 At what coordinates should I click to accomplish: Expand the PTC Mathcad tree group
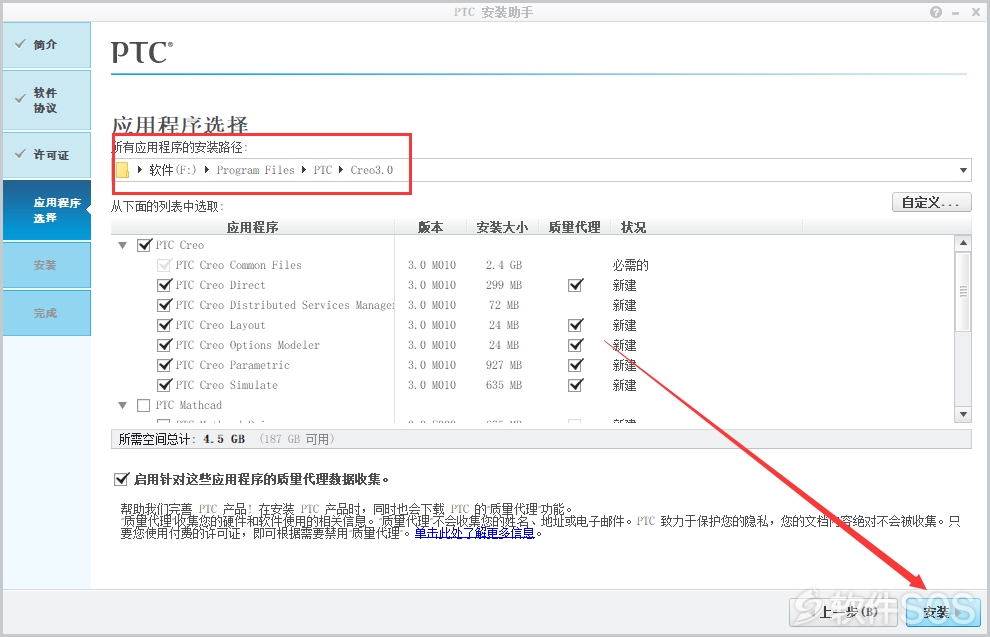click(x=122, y=405)
